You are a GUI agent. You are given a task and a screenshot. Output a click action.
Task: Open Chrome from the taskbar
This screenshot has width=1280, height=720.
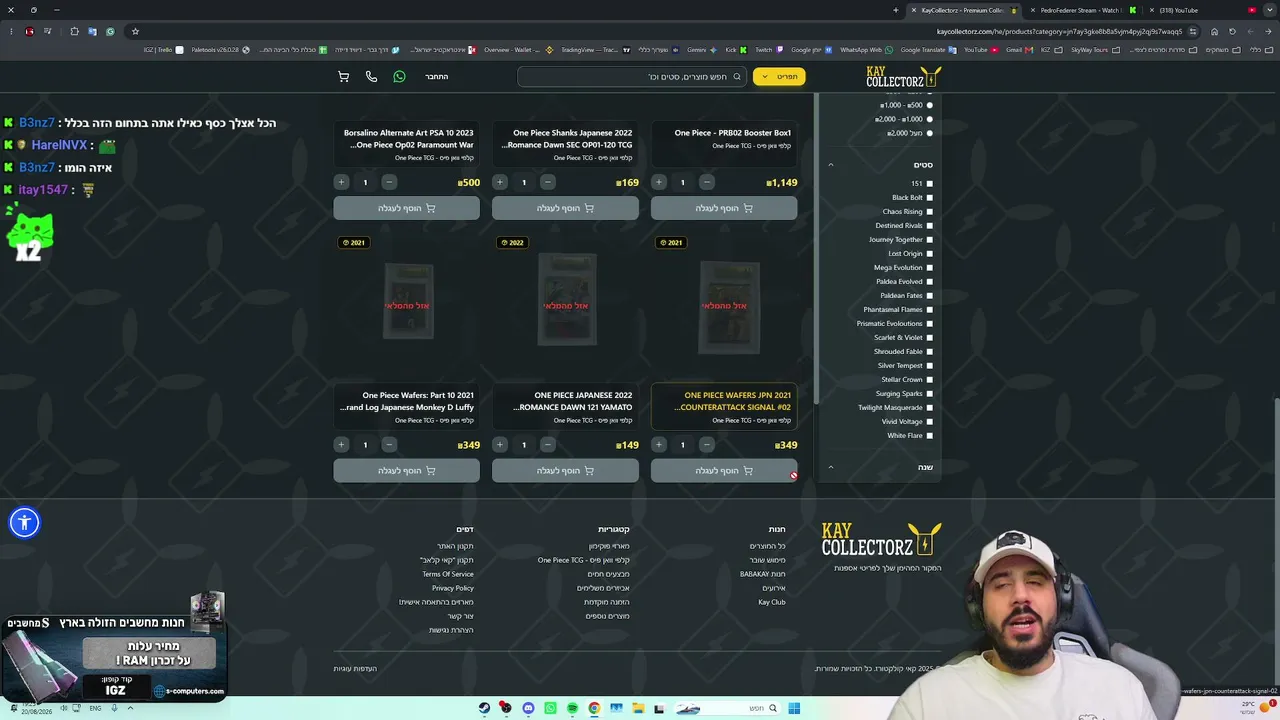[594, 708]
